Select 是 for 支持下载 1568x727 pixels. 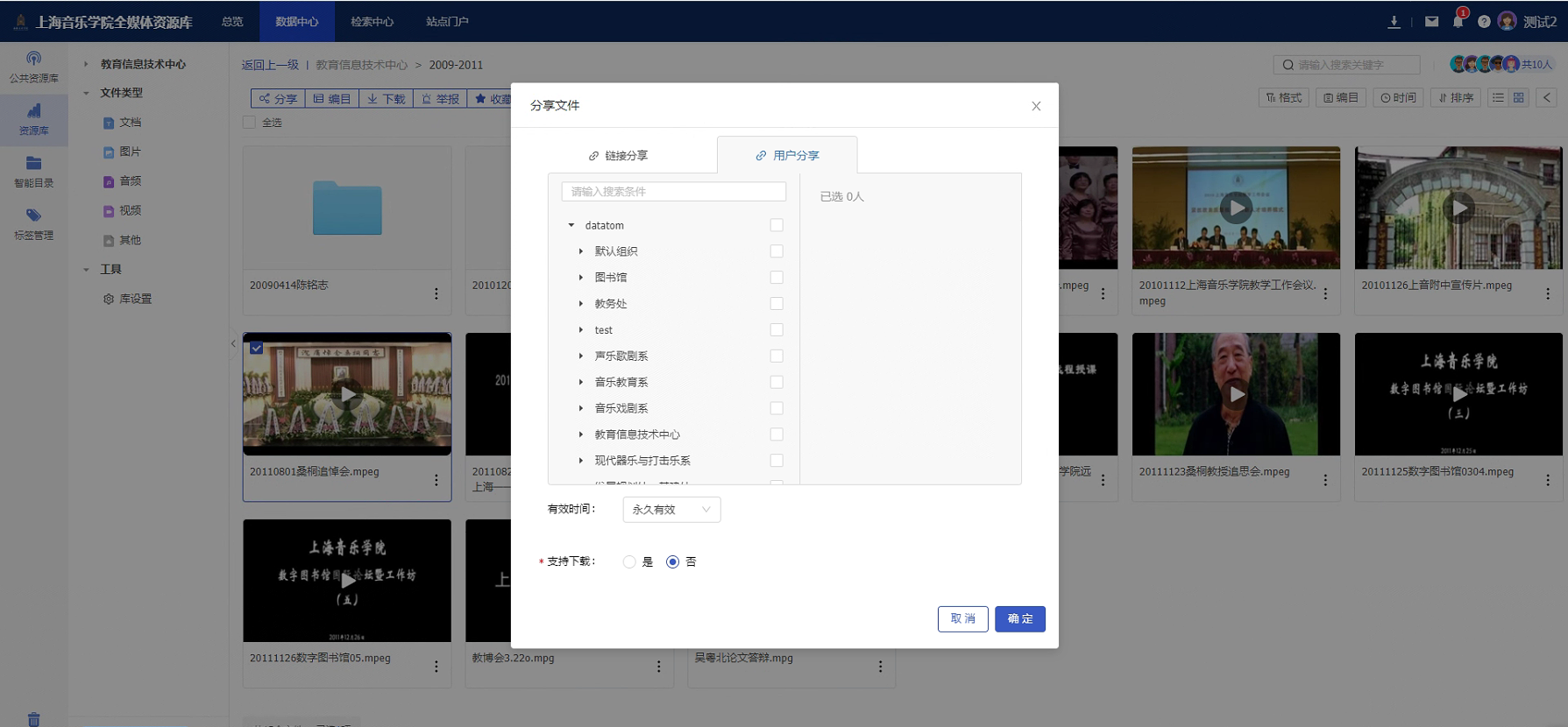pos(629,562)
